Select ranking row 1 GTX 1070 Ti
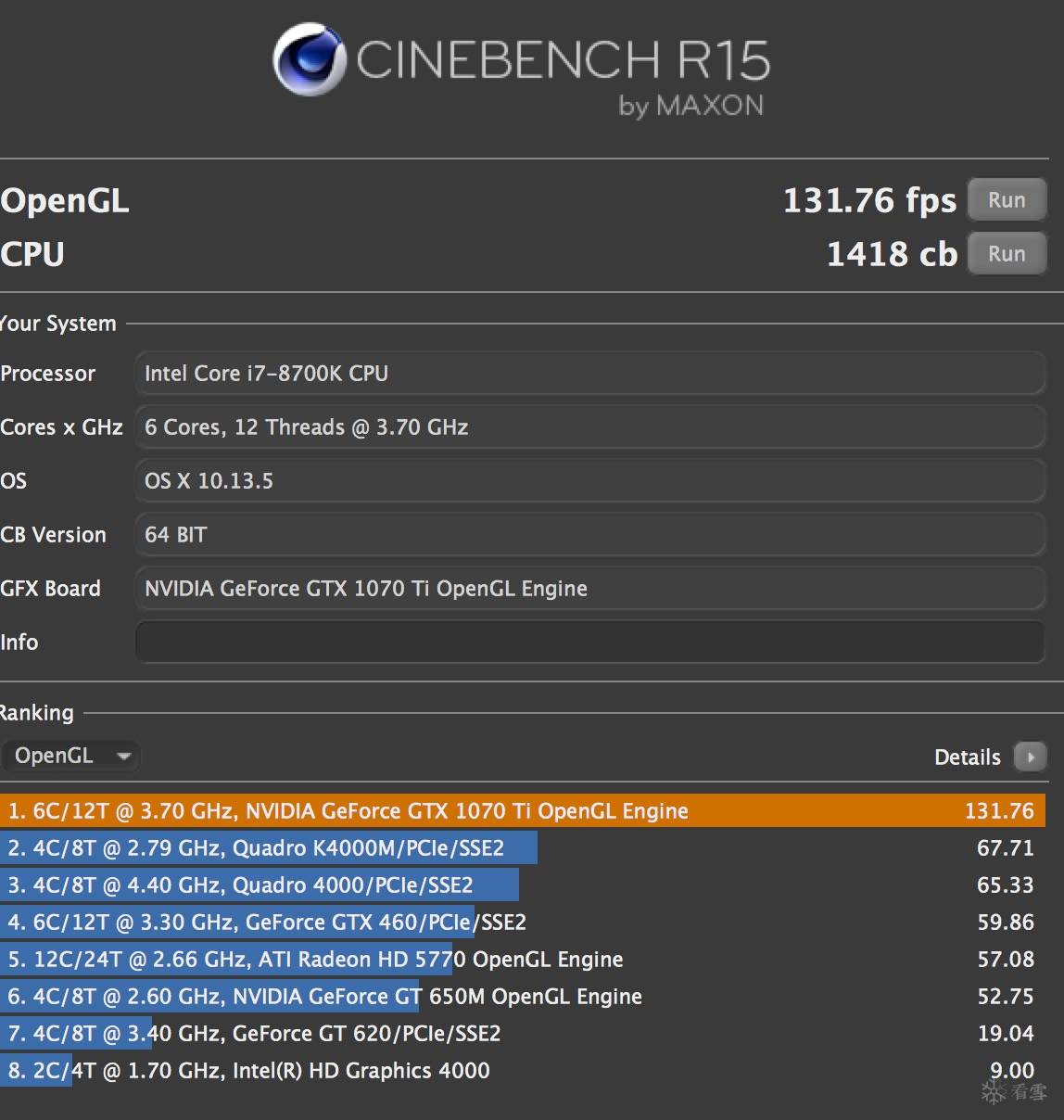This screenshot has height=1120, width=1064. click(523, 810)
